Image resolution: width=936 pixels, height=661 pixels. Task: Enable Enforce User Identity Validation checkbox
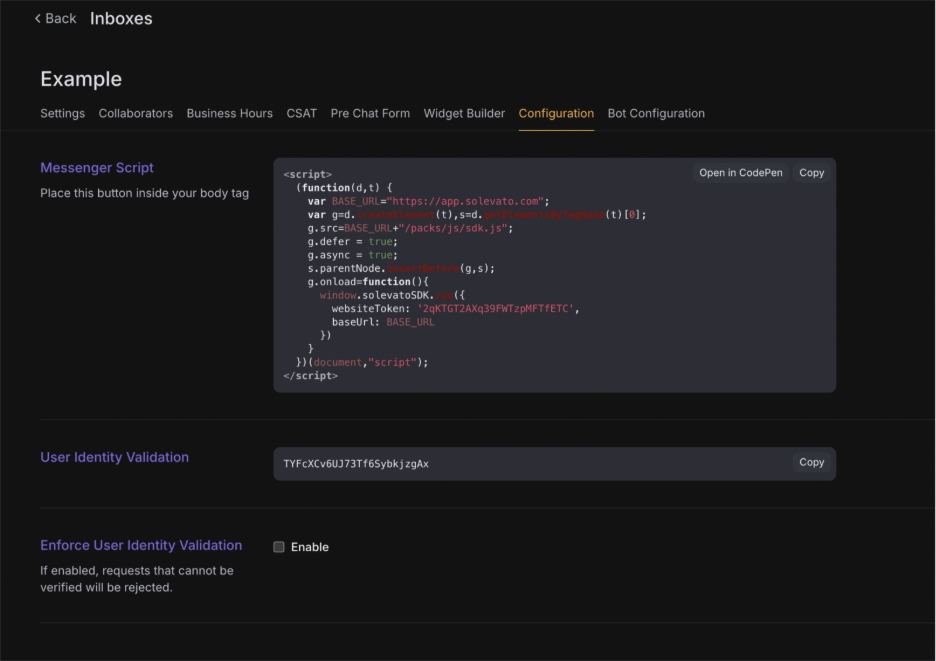279,547
